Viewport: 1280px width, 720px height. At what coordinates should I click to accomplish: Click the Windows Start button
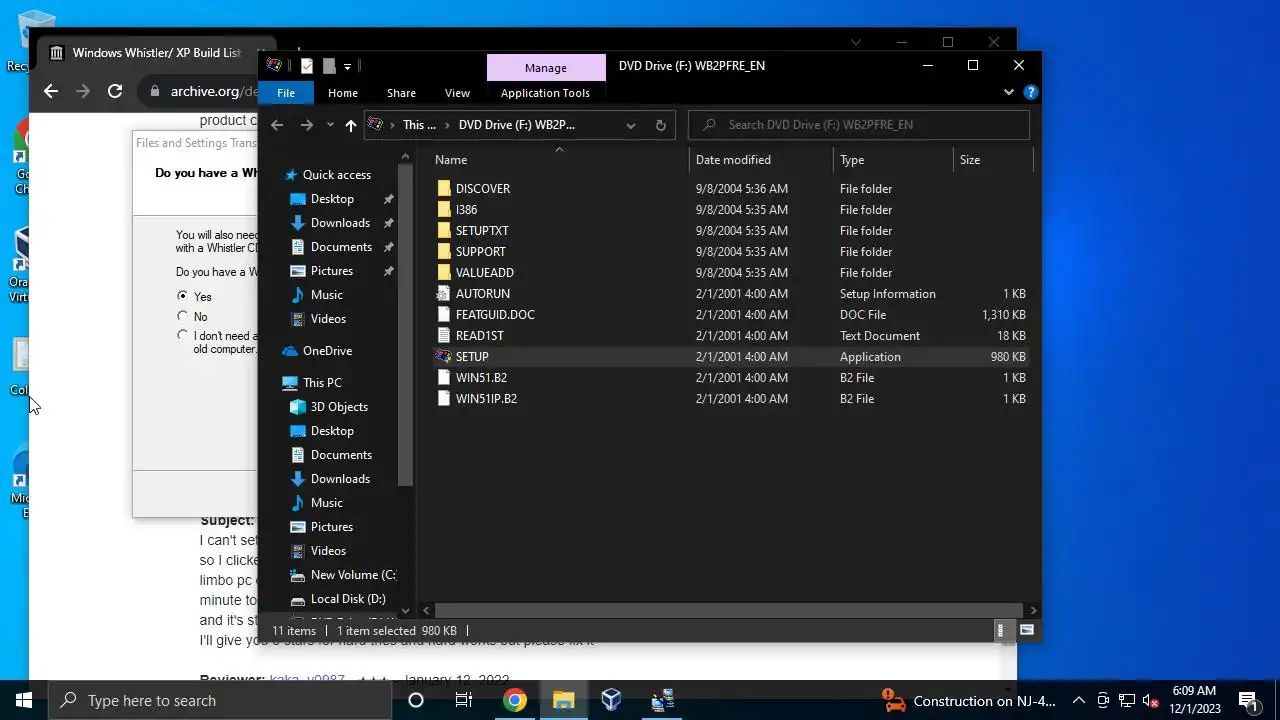(x=24, y=700)
